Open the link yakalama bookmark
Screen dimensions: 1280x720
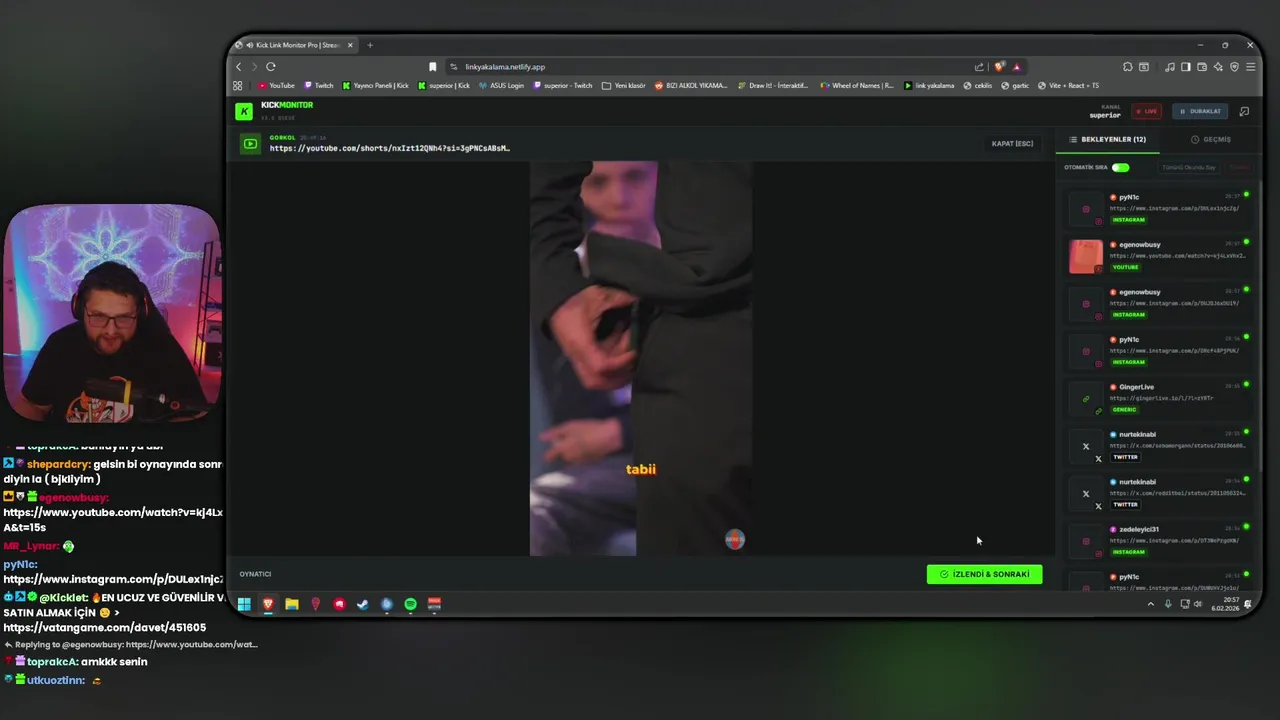tap(929, 86)
